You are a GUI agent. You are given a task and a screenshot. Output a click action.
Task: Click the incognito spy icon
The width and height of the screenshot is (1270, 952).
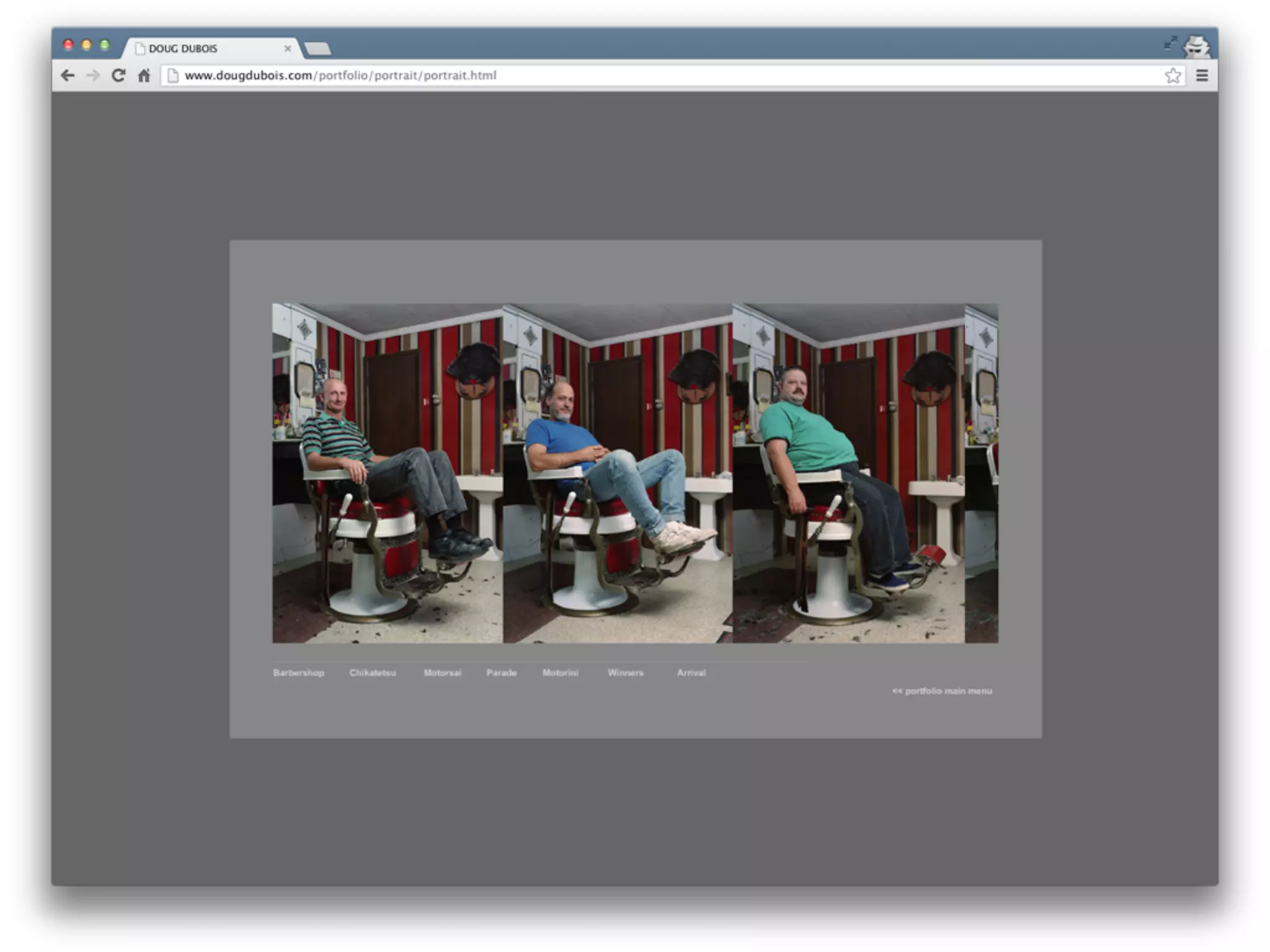pos(1196,46)
